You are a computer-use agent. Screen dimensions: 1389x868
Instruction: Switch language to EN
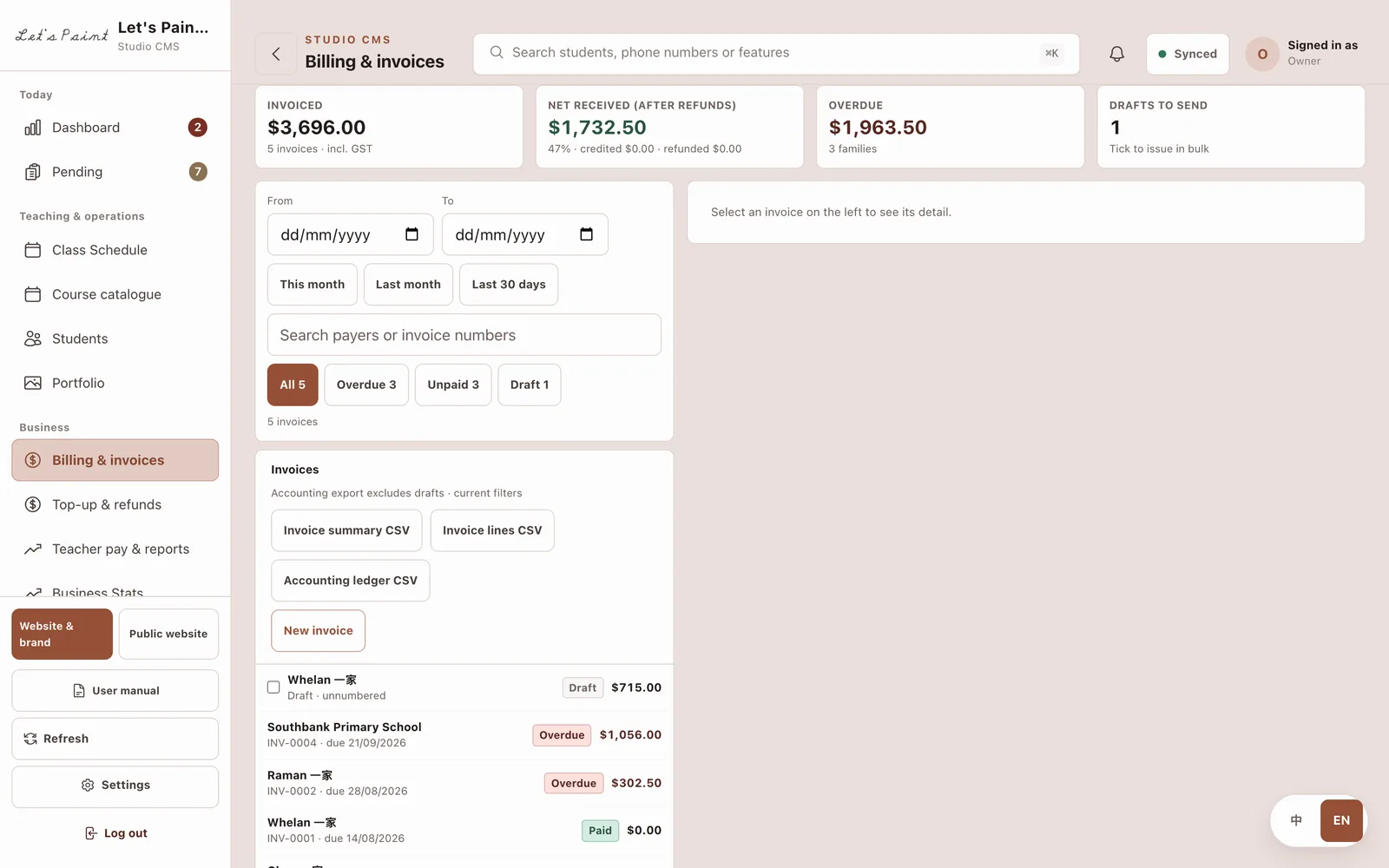click(x=1341, y=820)
